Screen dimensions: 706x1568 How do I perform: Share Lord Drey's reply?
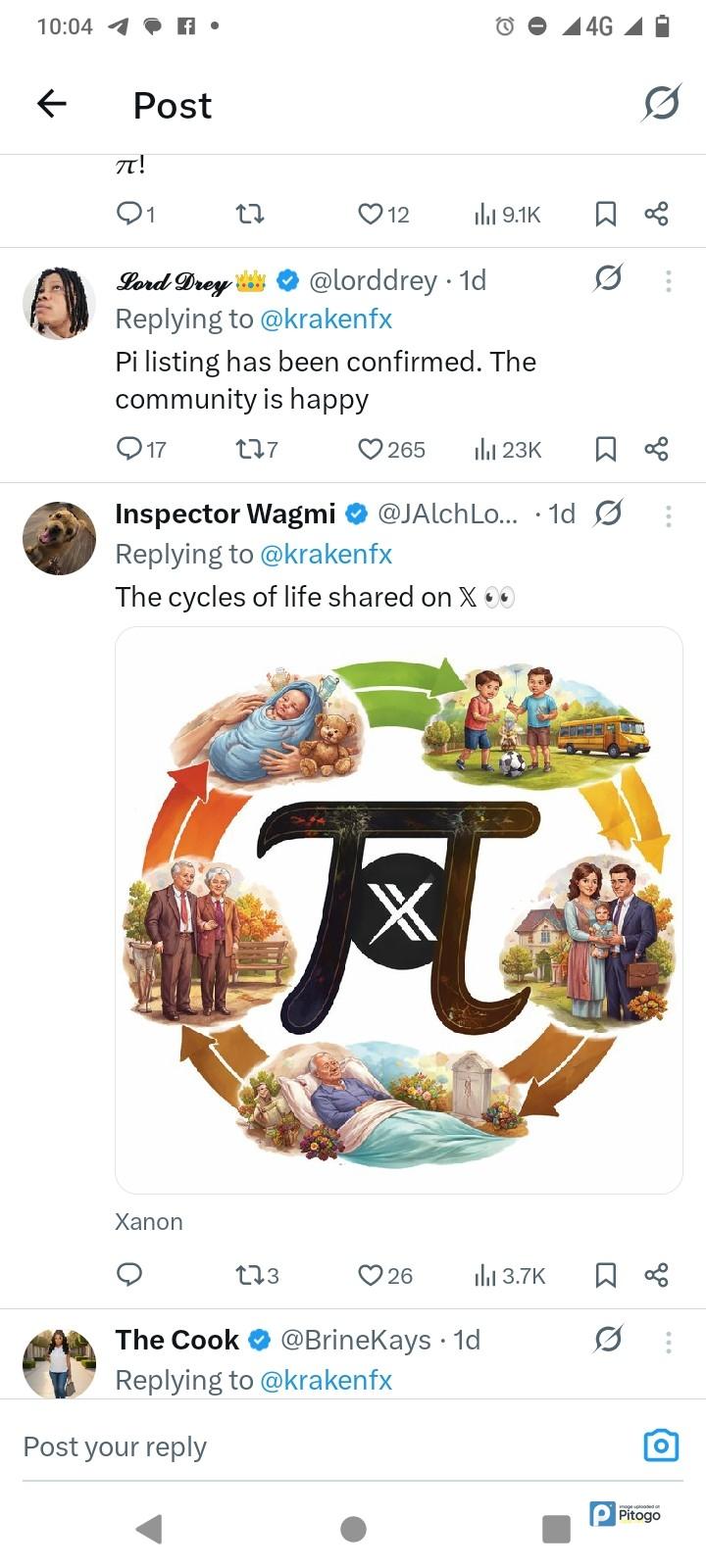point(656,449)
